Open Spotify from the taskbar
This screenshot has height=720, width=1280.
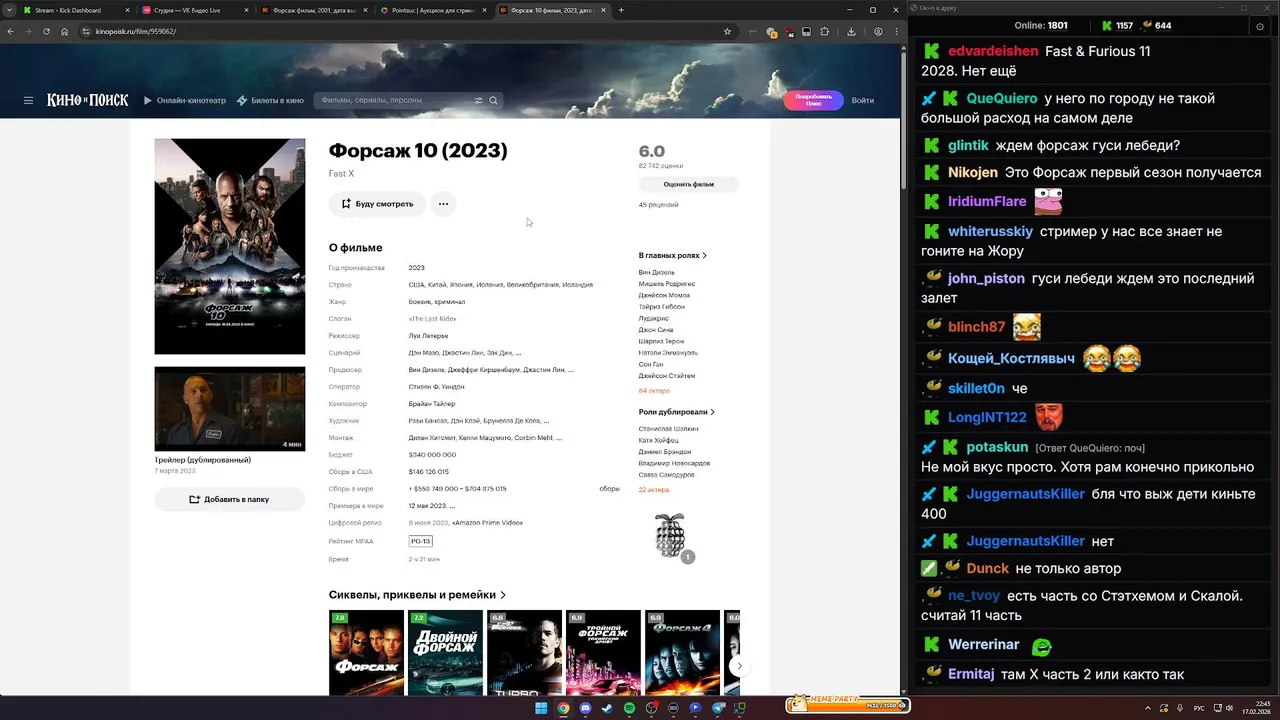[x=629, y=708]
